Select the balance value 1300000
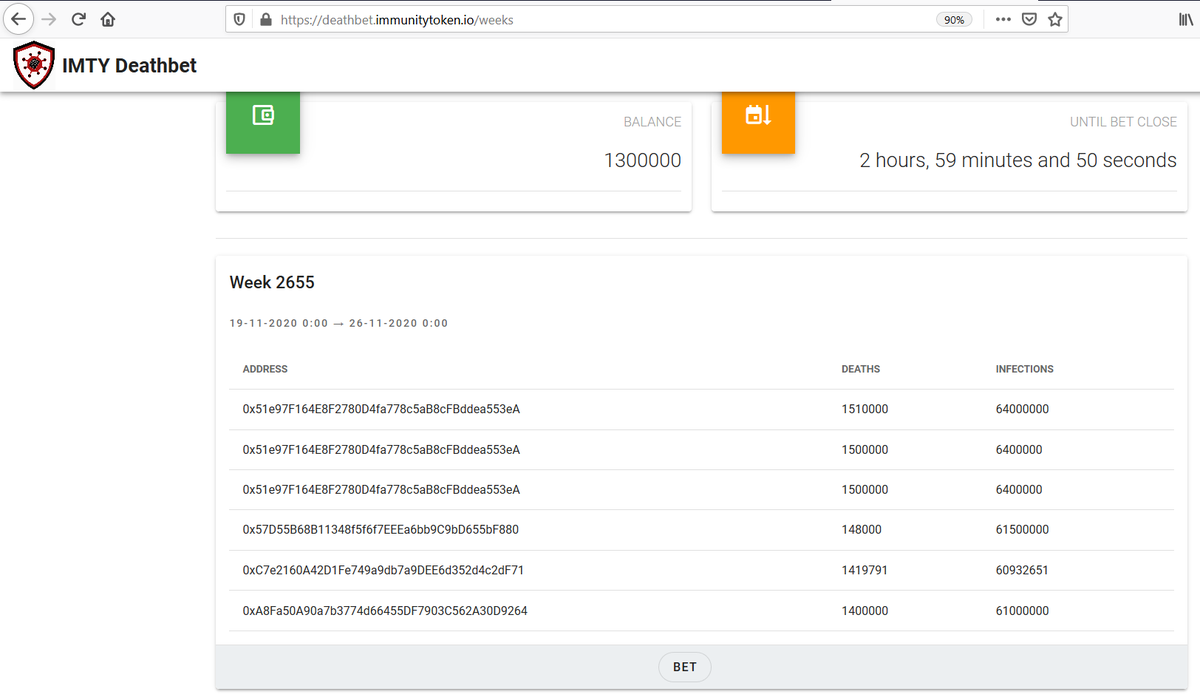1200x700 pixels. coord(642,160)
